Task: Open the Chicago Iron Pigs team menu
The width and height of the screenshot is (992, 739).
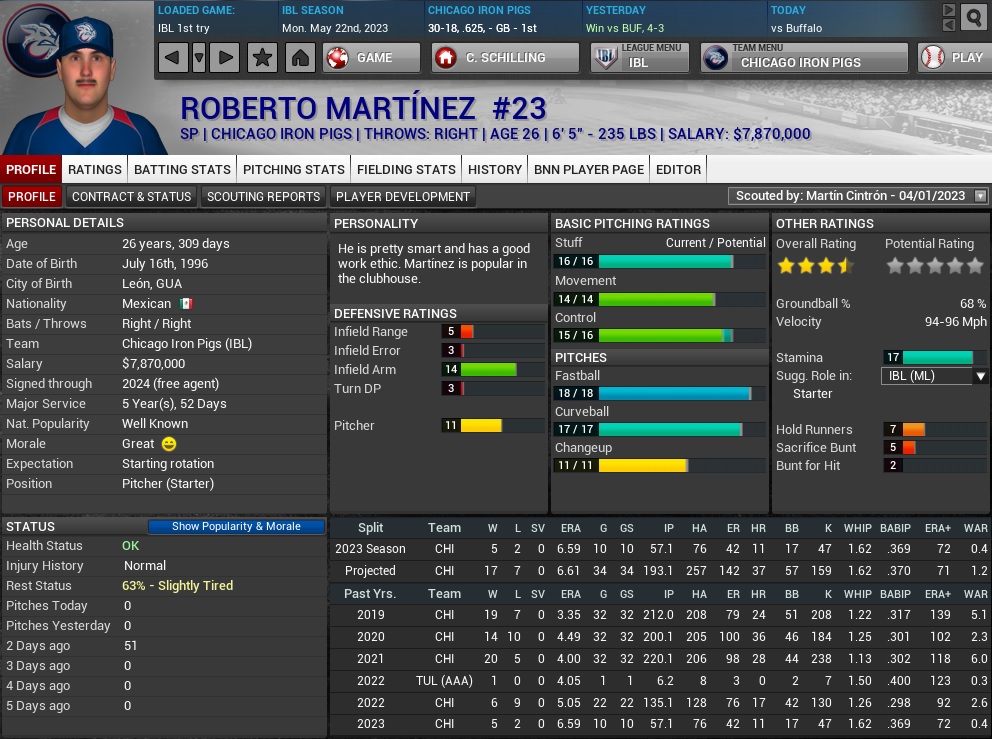Action: pyautogui.click(x=804, y=58)
